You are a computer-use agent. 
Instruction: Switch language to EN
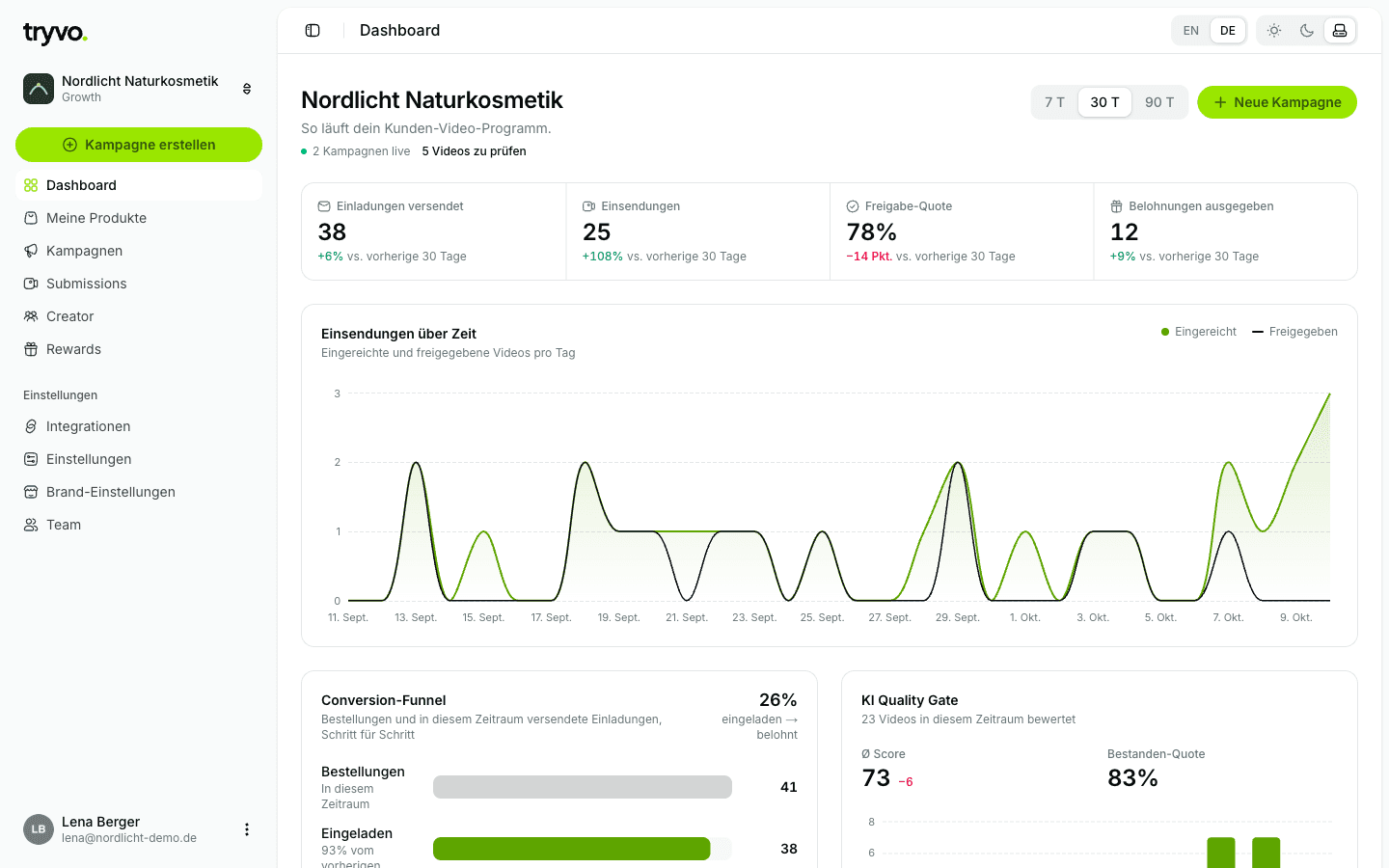(1191, 31)
